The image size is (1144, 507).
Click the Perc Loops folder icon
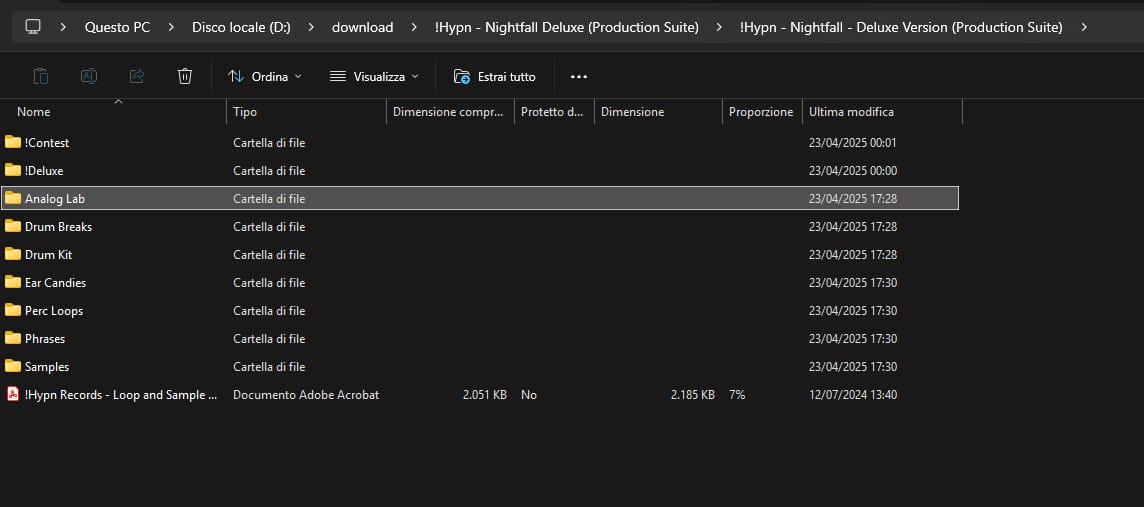point(12,310)
